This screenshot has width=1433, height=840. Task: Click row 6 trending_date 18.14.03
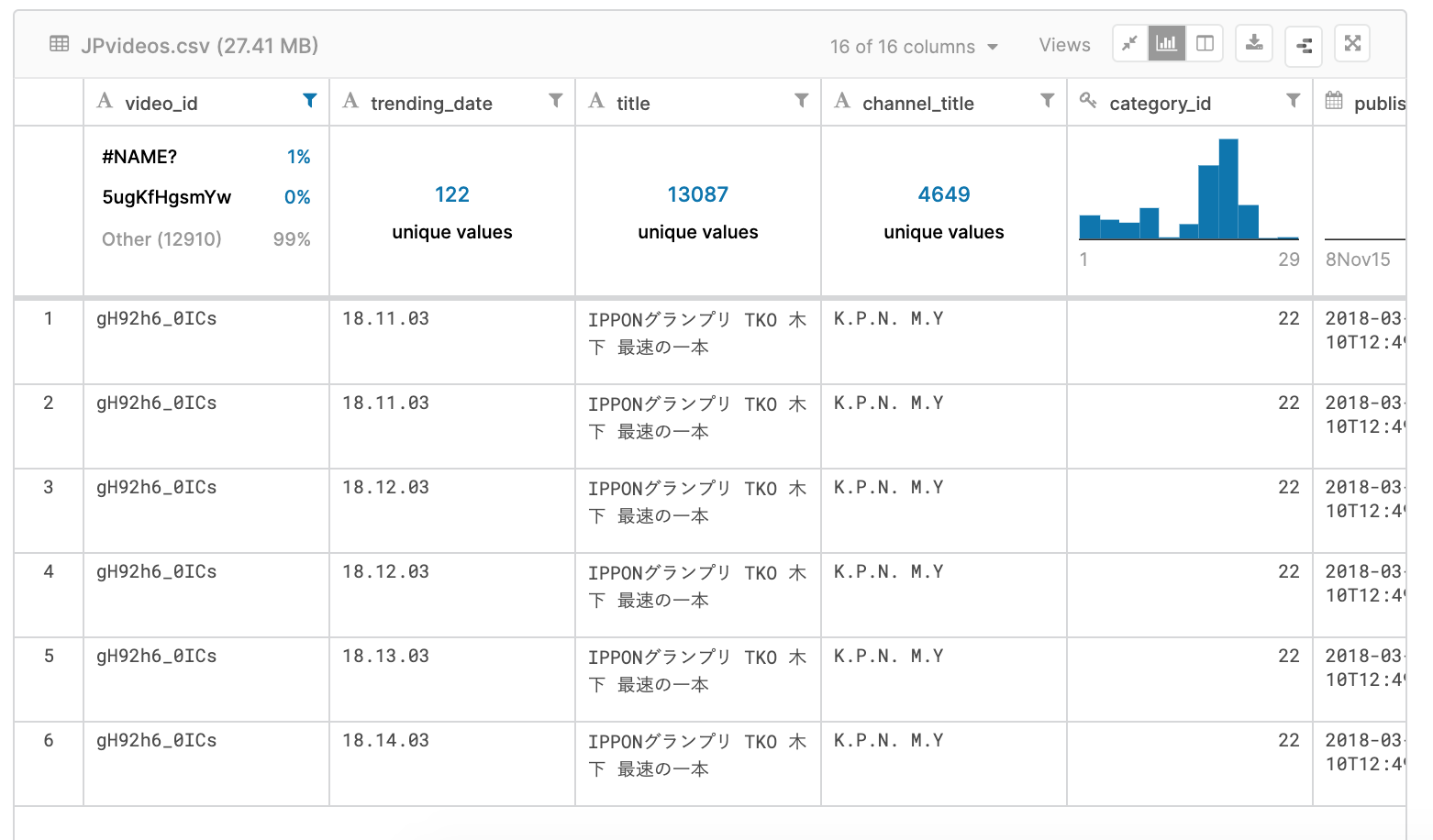[x=385, y=740]
